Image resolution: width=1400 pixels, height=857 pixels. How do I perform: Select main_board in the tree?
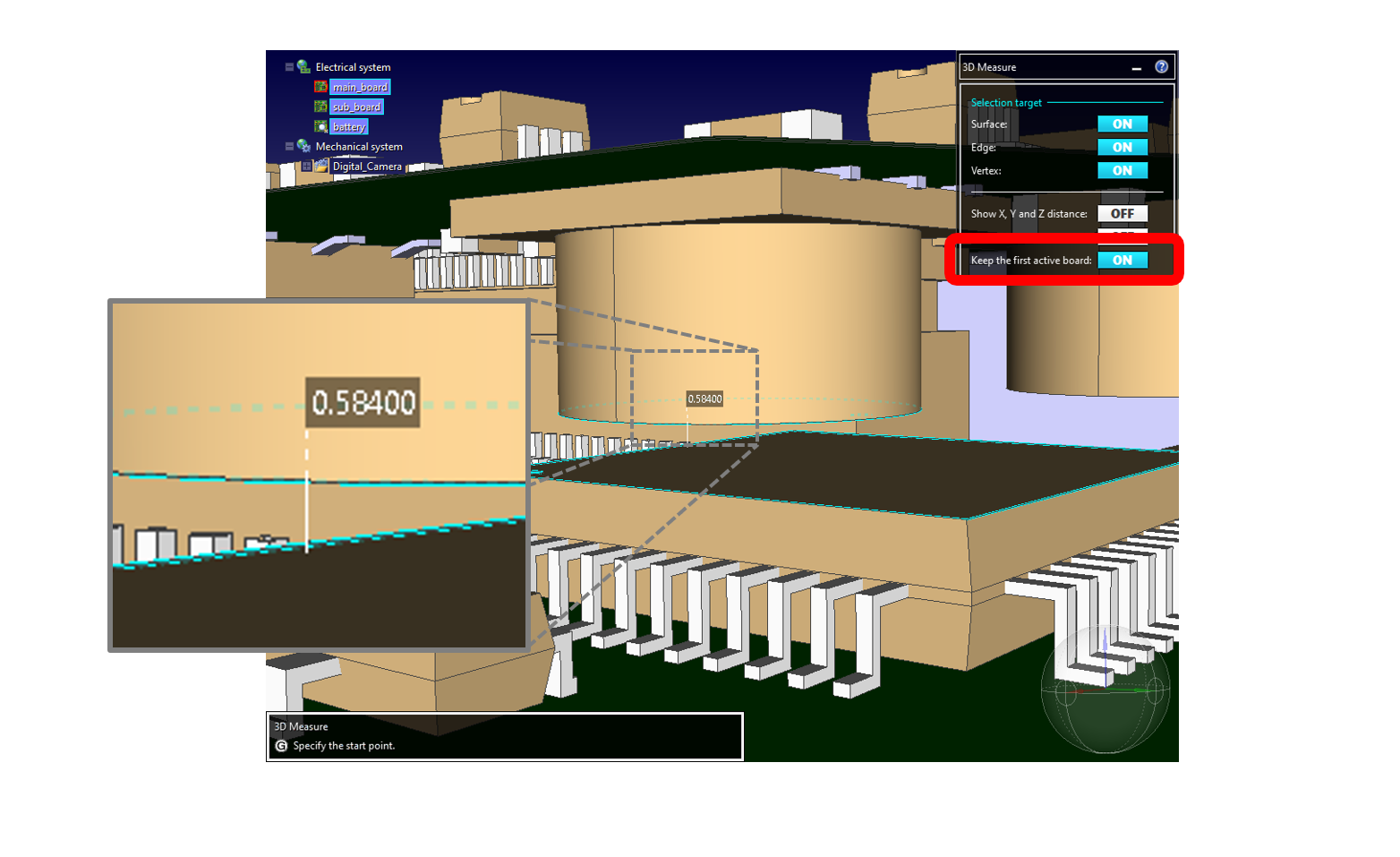pyautogui.click(x=360, y=87)
